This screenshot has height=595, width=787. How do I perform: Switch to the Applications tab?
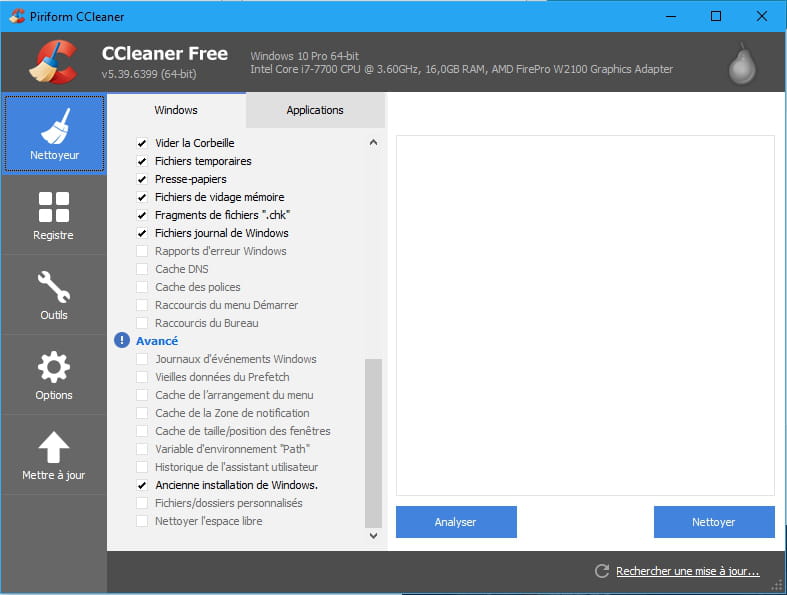click(x=315, y=110)
